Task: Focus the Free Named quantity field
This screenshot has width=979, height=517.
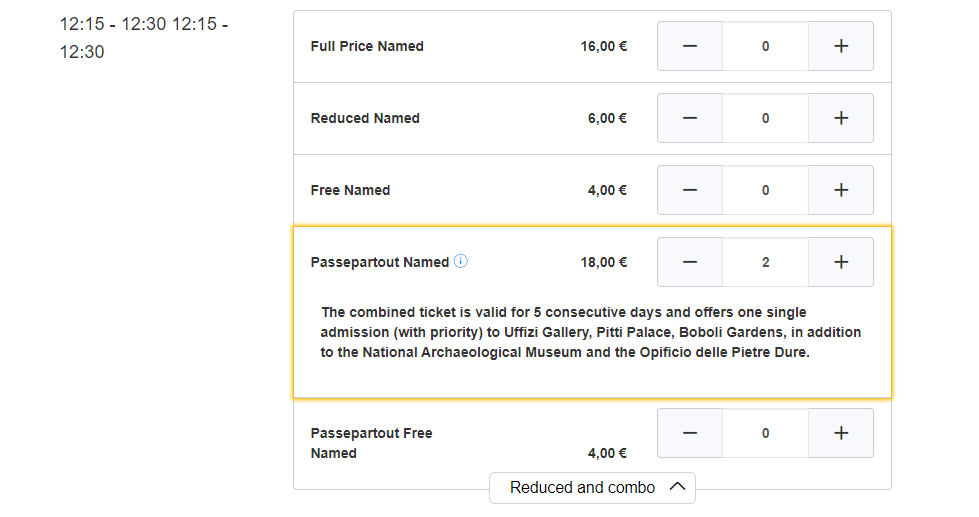Action: (x=765, y=190)
